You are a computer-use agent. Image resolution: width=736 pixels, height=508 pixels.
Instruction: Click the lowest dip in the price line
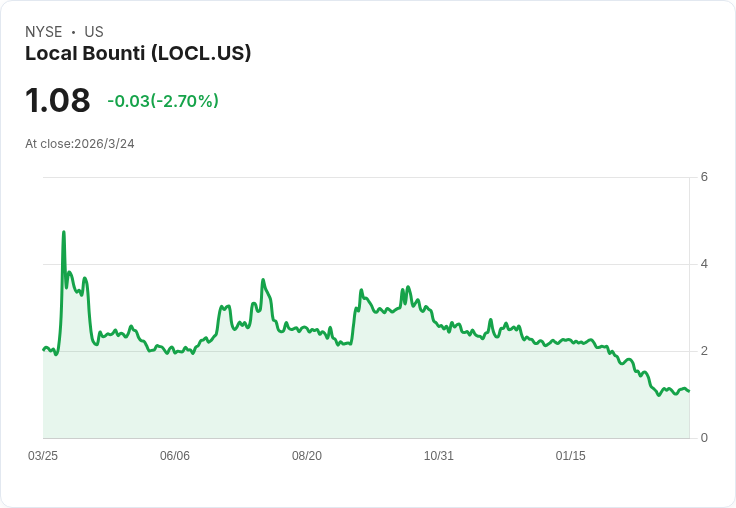[658, 396]
